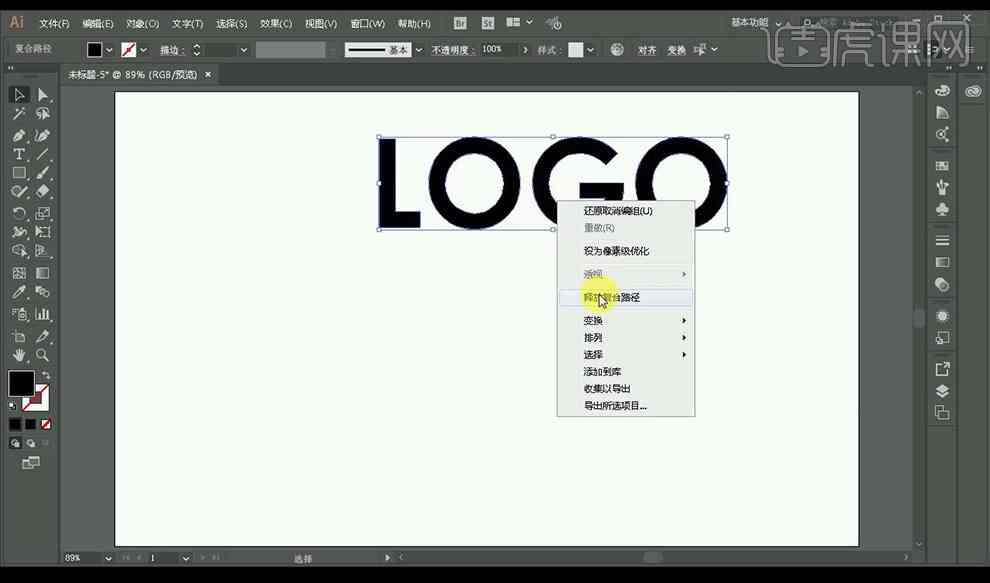990x583 pixels.
Task: Open the 效果(C) menu
Action: pos(276,23)
